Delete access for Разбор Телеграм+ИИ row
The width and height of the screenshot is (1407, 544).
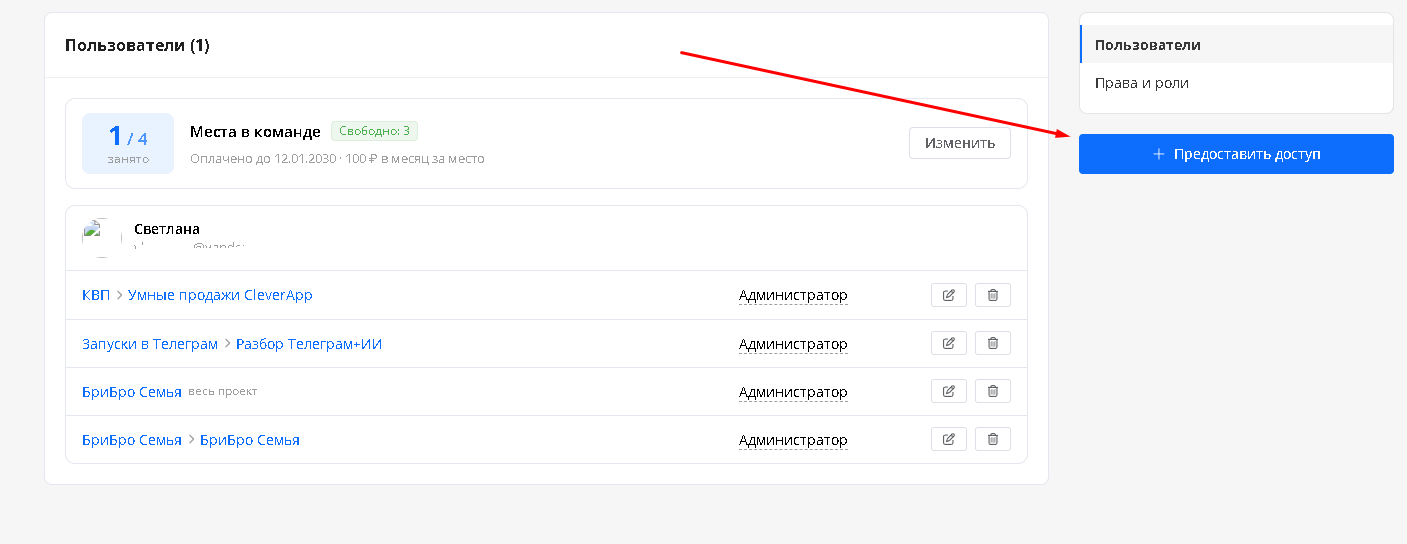point(993,343)
